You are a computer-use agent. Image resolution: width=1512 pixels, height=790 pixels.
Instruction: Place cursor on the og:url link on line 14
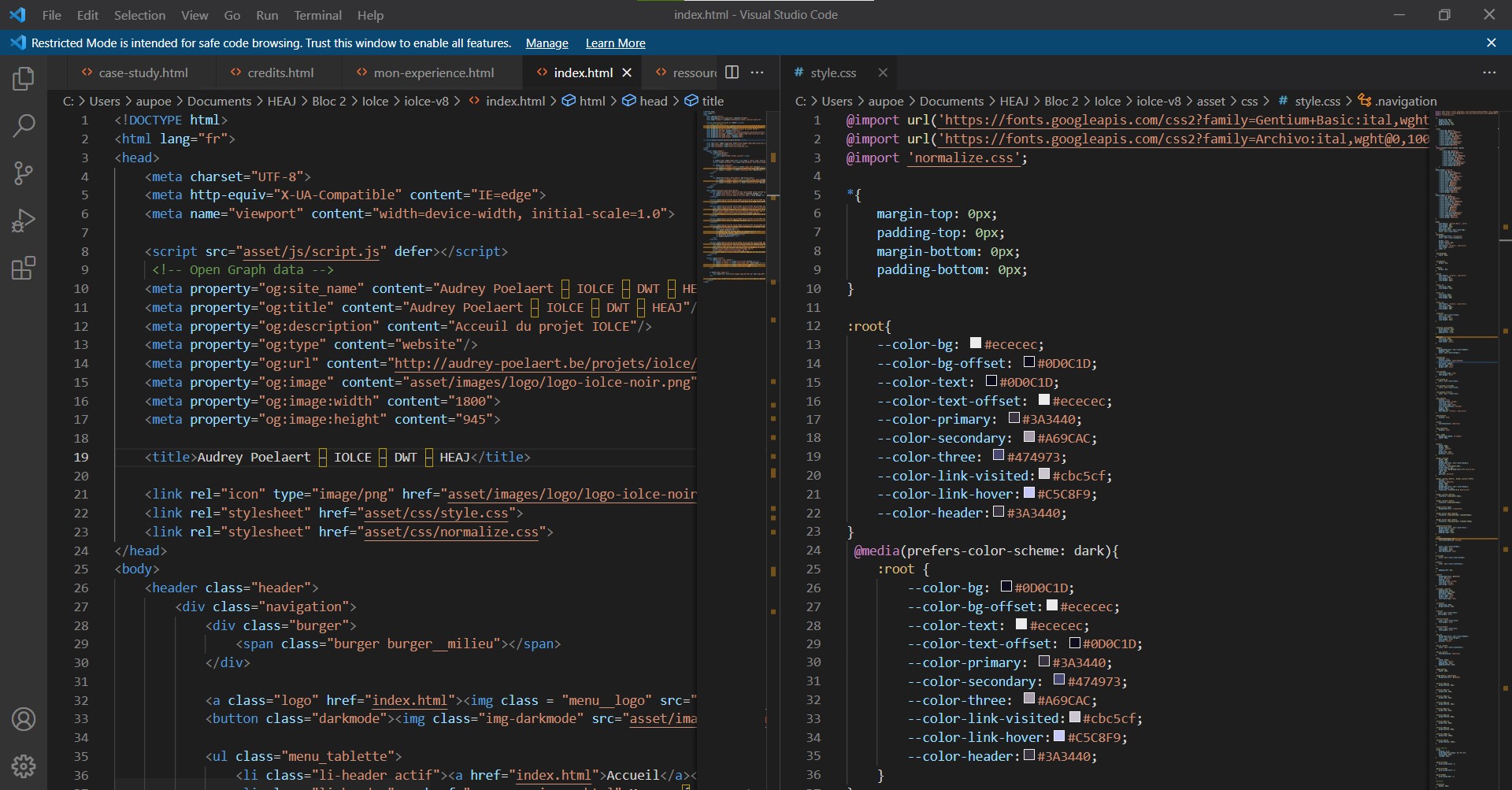(545, 363)
